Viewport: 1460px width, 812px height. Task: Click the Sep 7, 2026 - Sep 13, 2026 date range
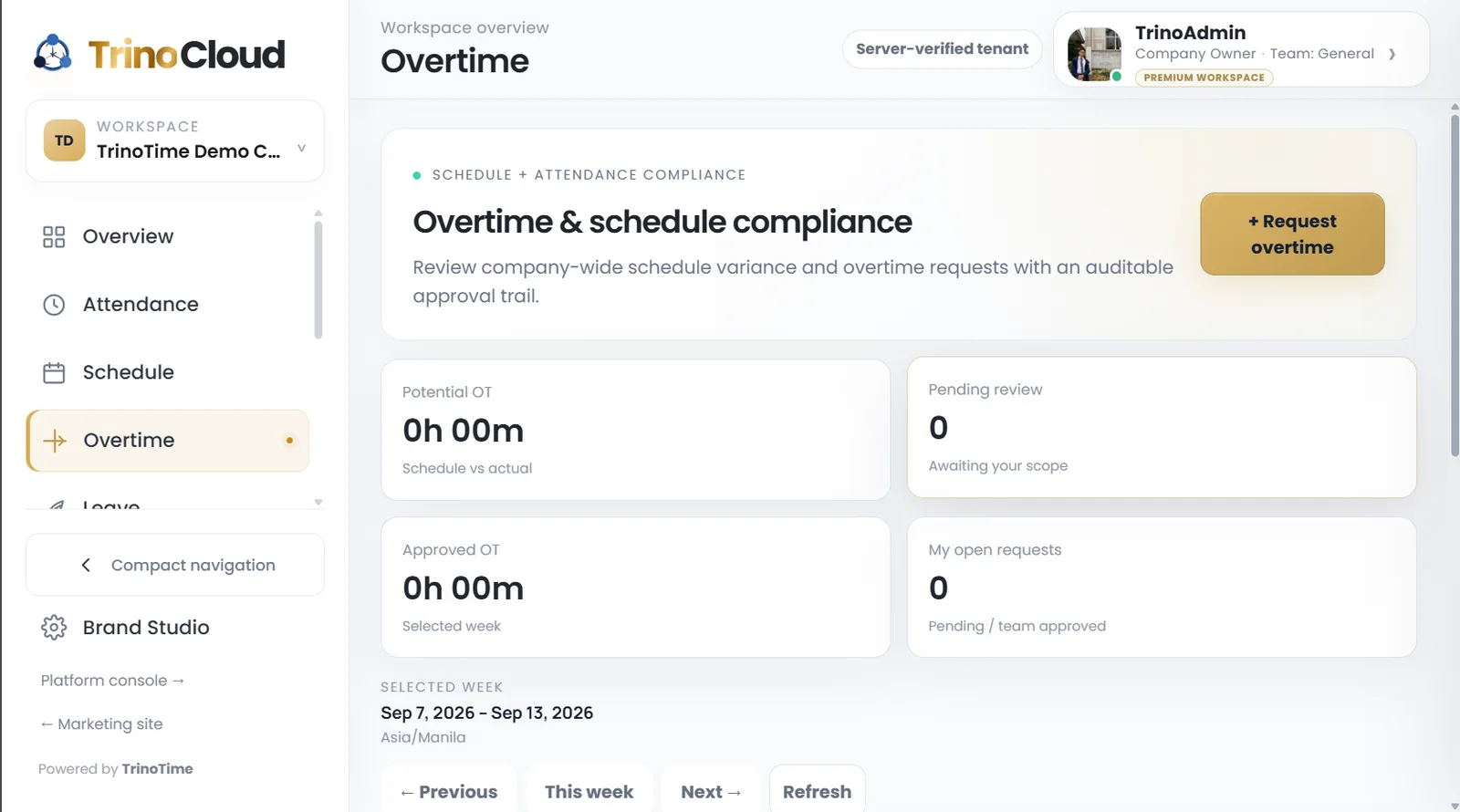click(486, 713)
